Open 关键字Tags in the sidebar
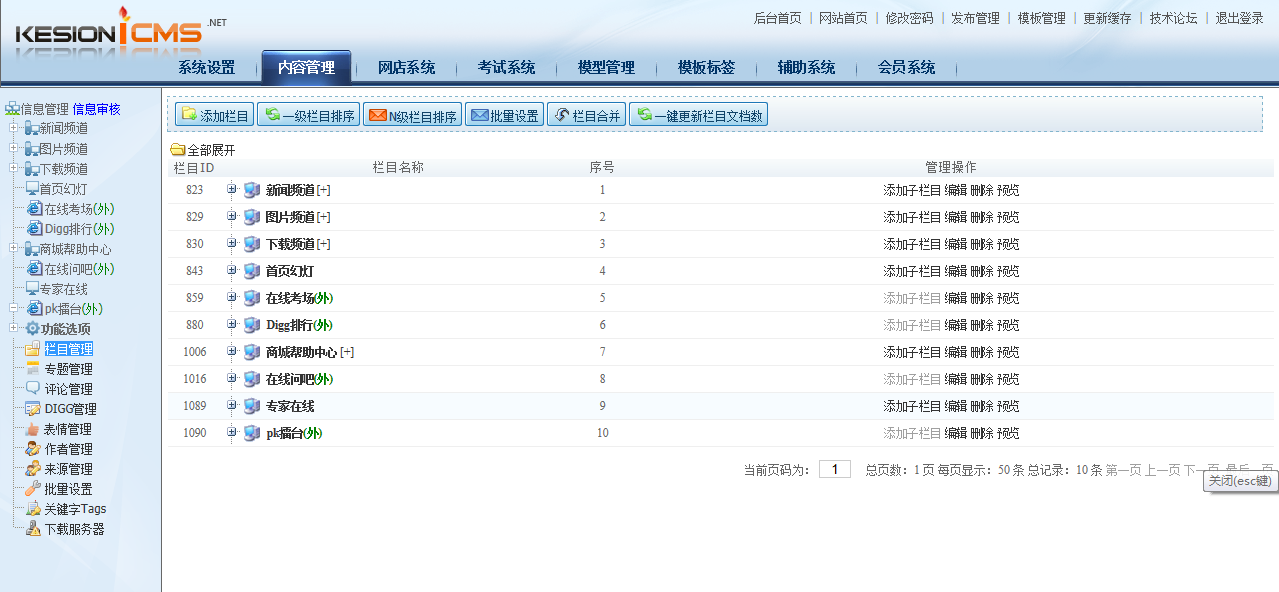 (x=74, y=509)
